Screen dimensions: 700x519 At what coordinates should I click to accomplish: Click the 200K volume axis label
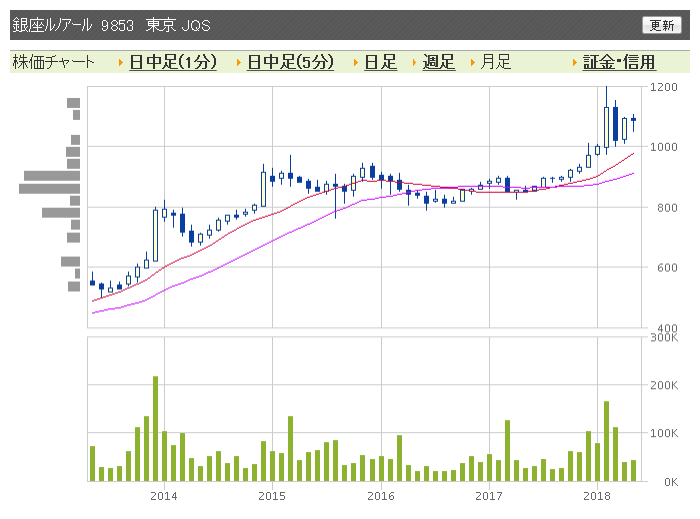click(x=664, y=385)
